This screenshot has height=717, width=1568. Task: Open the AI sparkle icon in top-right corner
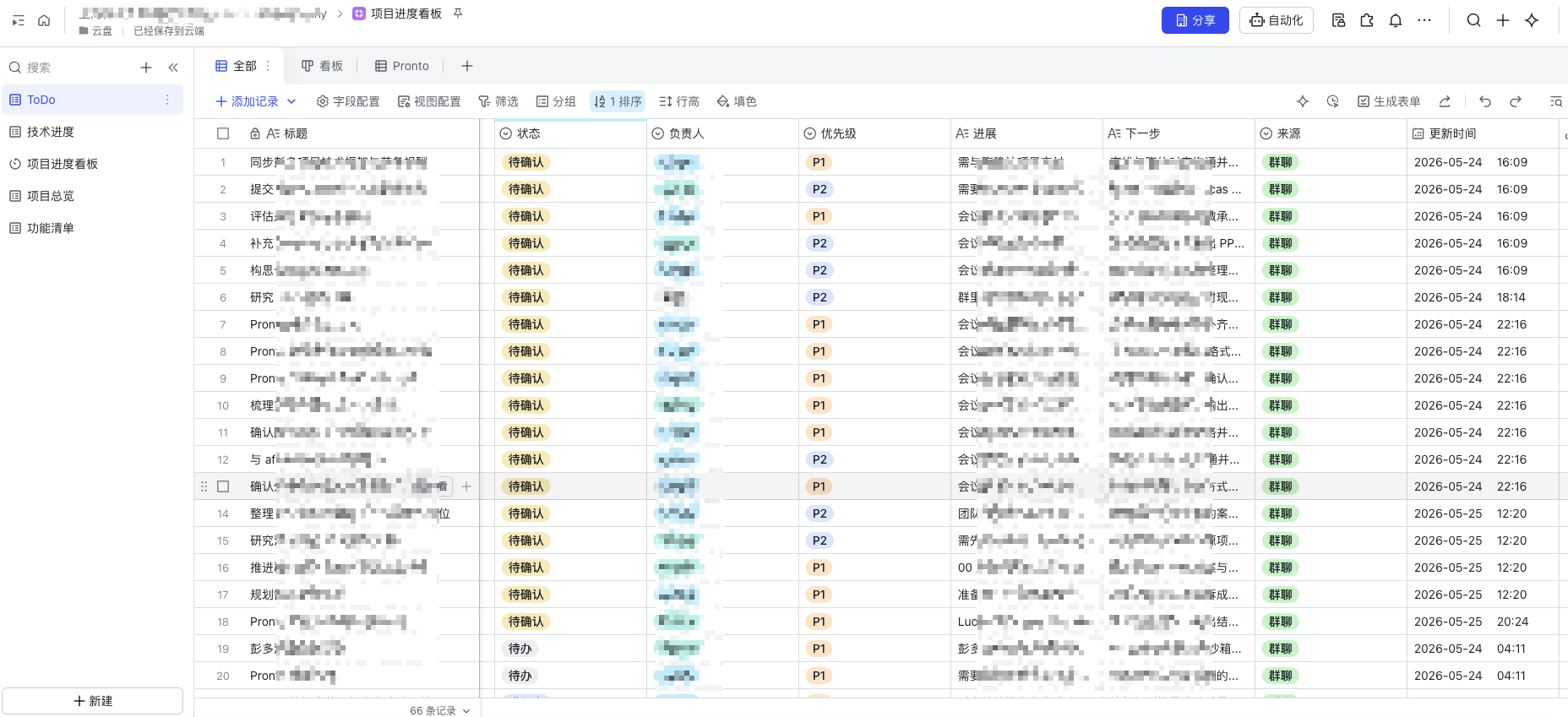click(1532, 20)
